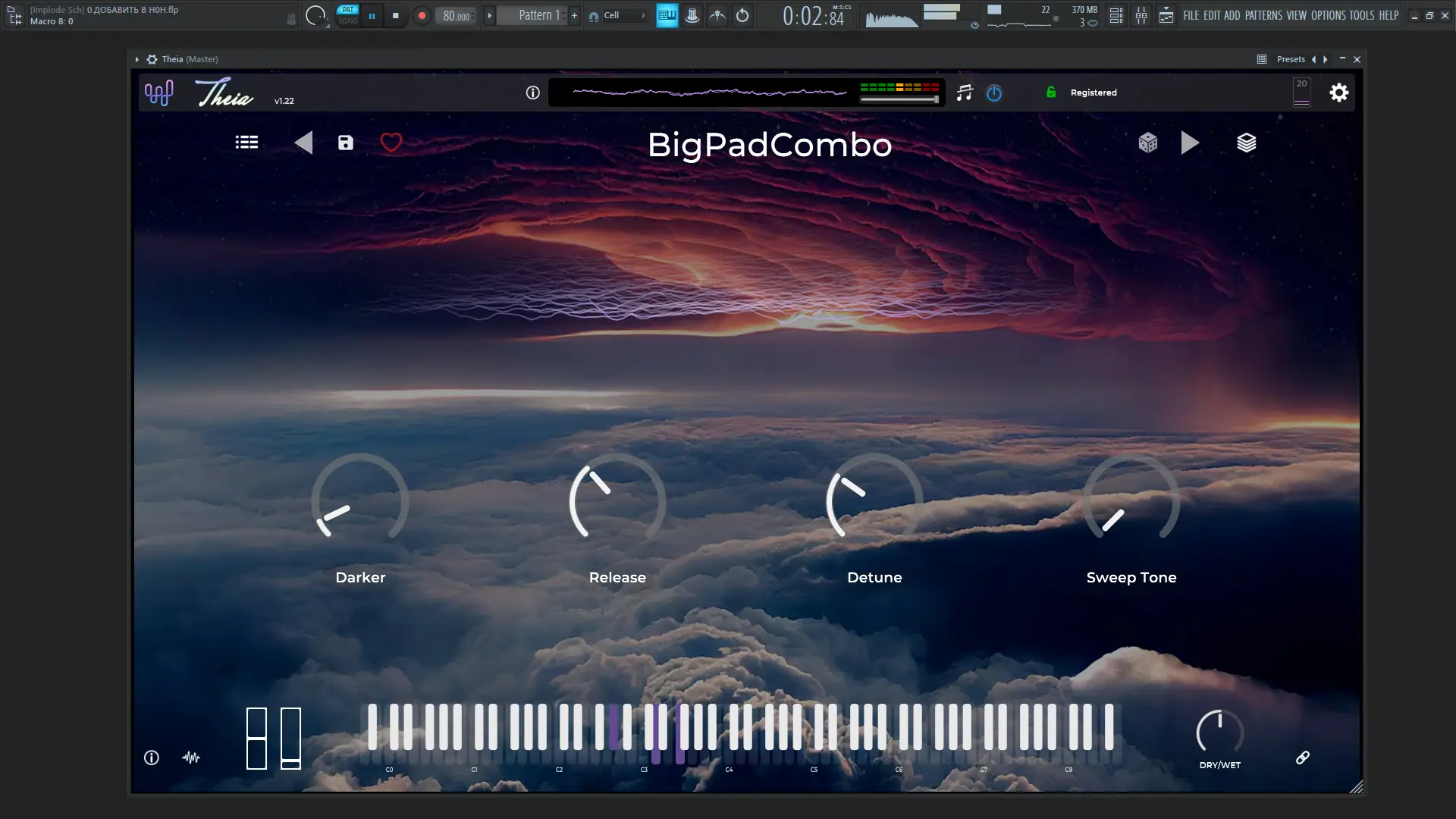
Task: Open Theia settings gear
Action: coord(1338,93)
